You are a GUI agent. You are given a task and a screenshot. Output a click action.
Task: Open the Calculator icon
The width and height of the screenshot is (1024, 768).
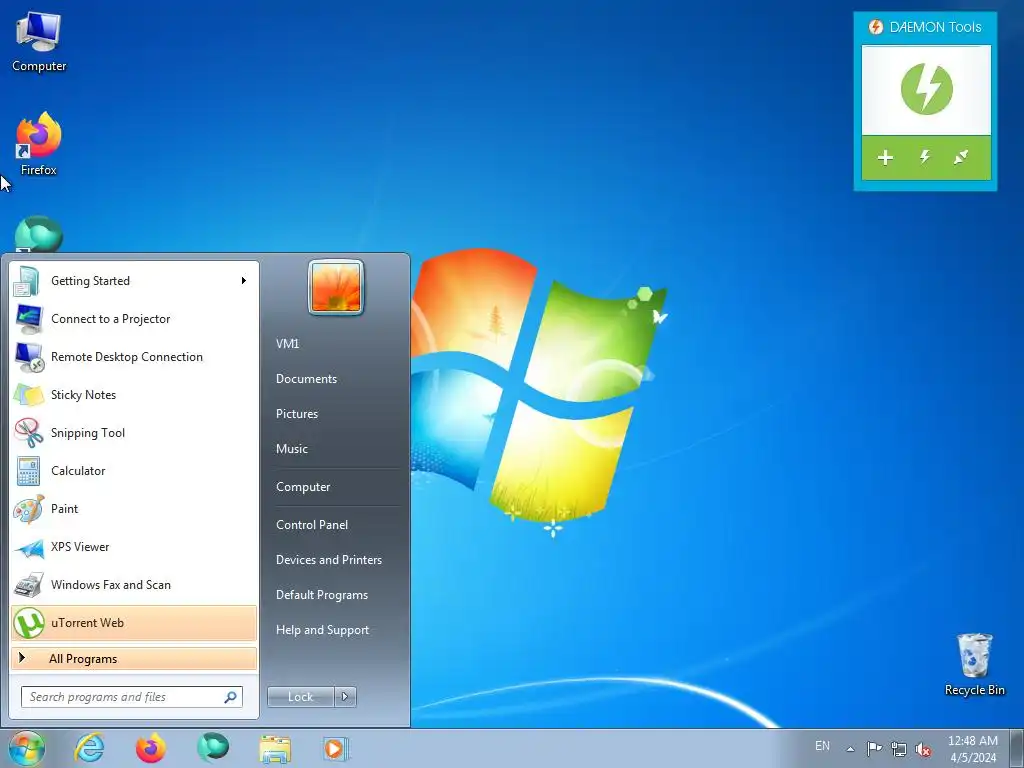(x=29, y=471)
